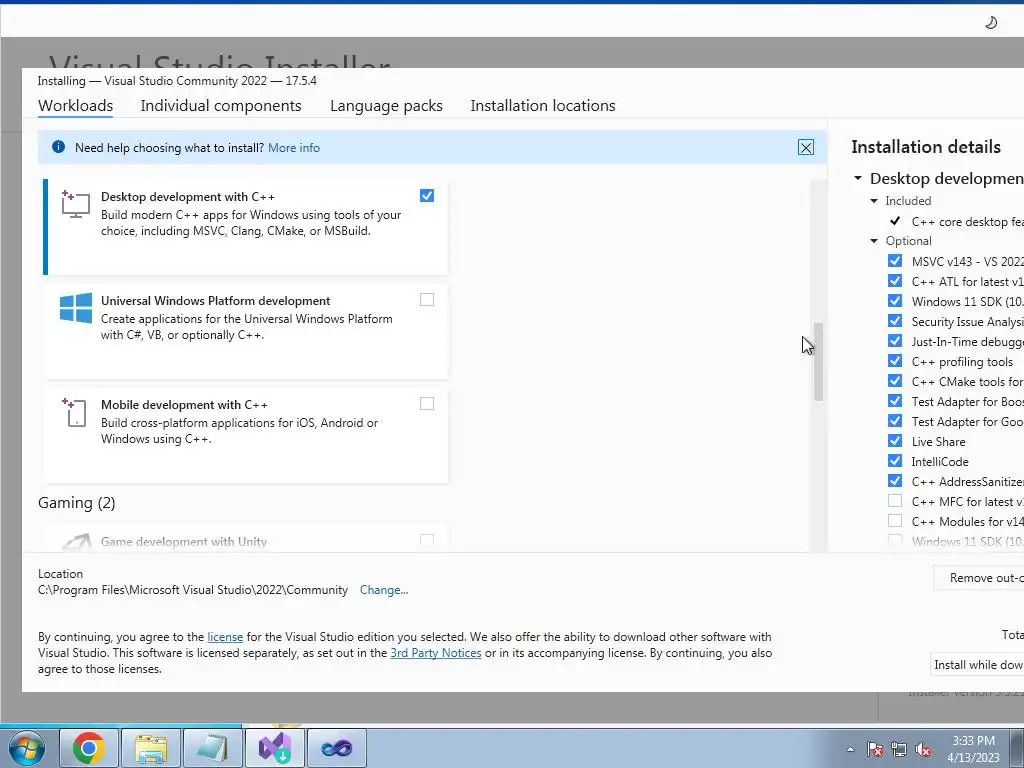Click the Installation details heading
The image size is (1024, 768).
[x=925, y=147]
